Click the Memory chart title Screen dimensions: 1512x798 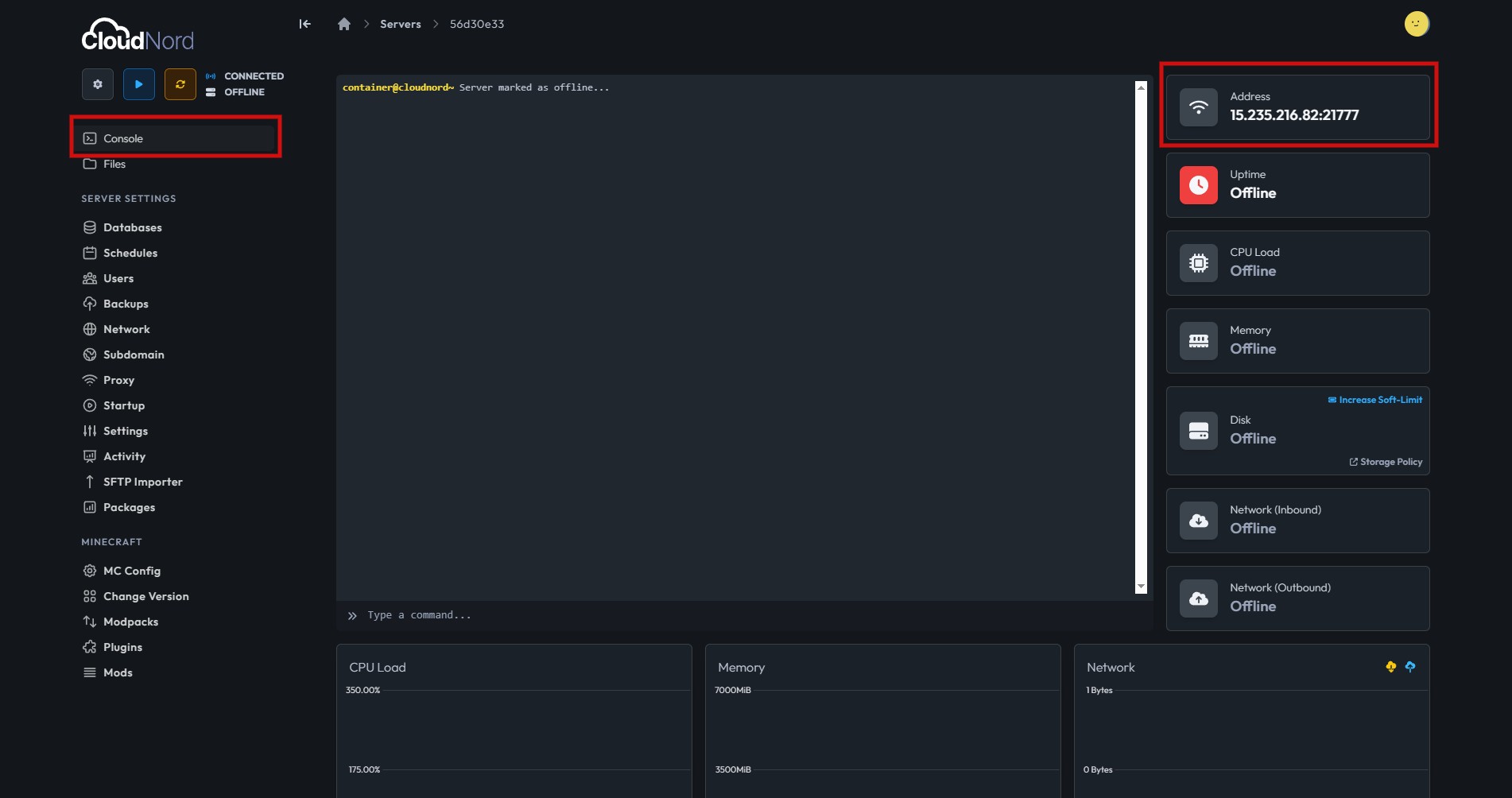click(741, 668)
